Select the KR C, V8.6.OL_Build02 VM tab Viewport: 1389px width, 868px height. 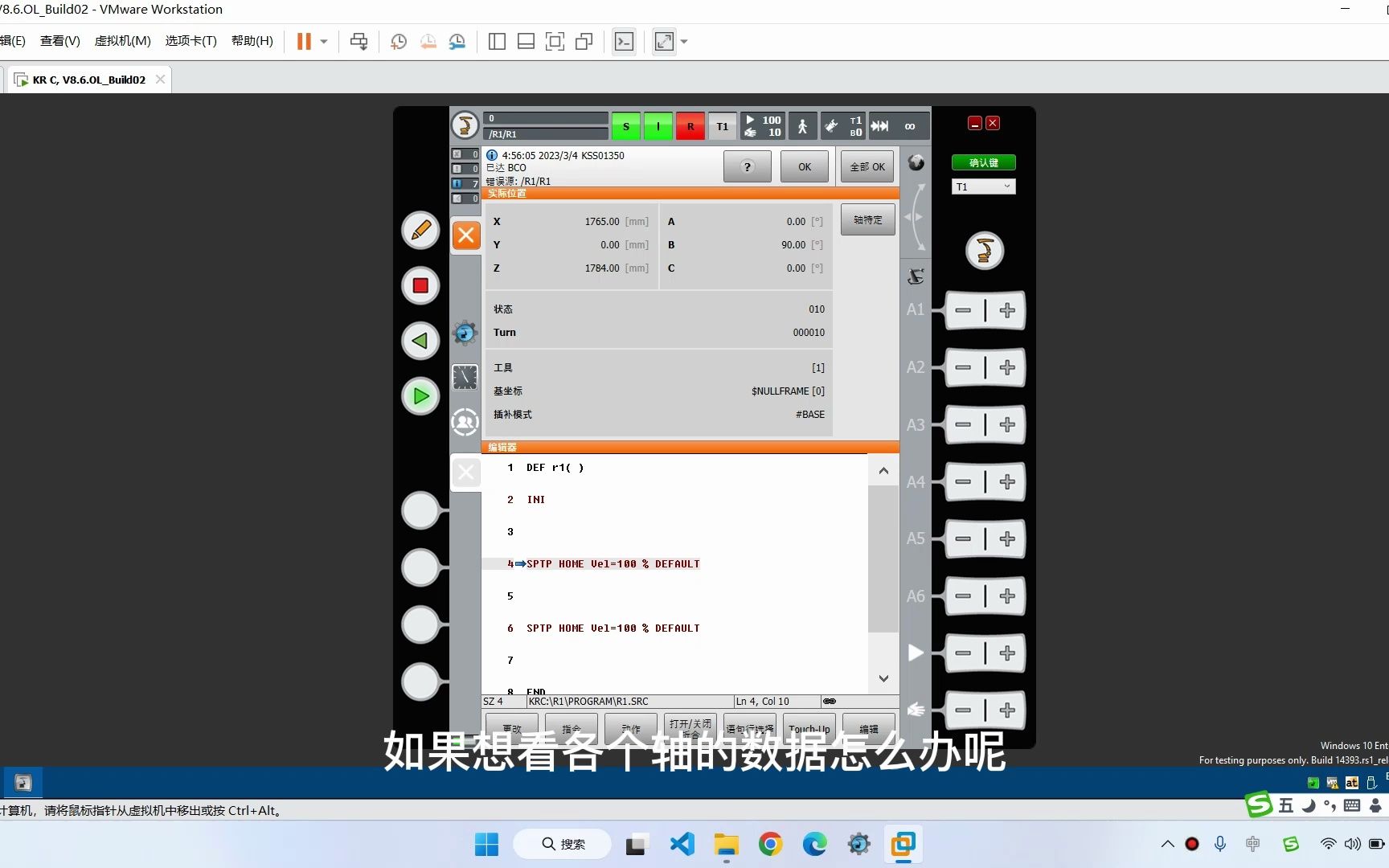[89, 80]
